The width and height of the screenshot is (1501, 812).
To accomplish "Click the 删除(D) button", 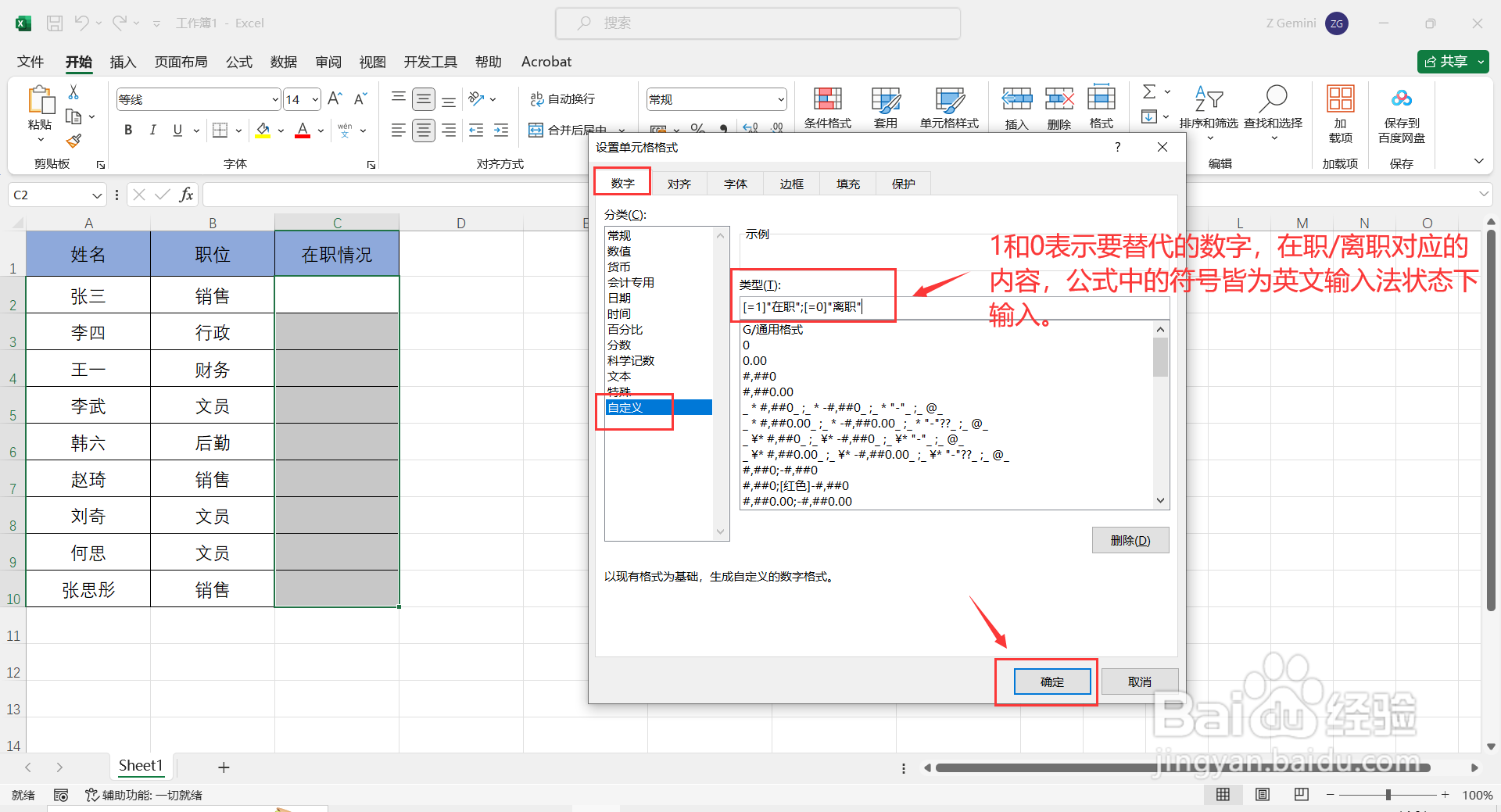I will [1130, 539].
